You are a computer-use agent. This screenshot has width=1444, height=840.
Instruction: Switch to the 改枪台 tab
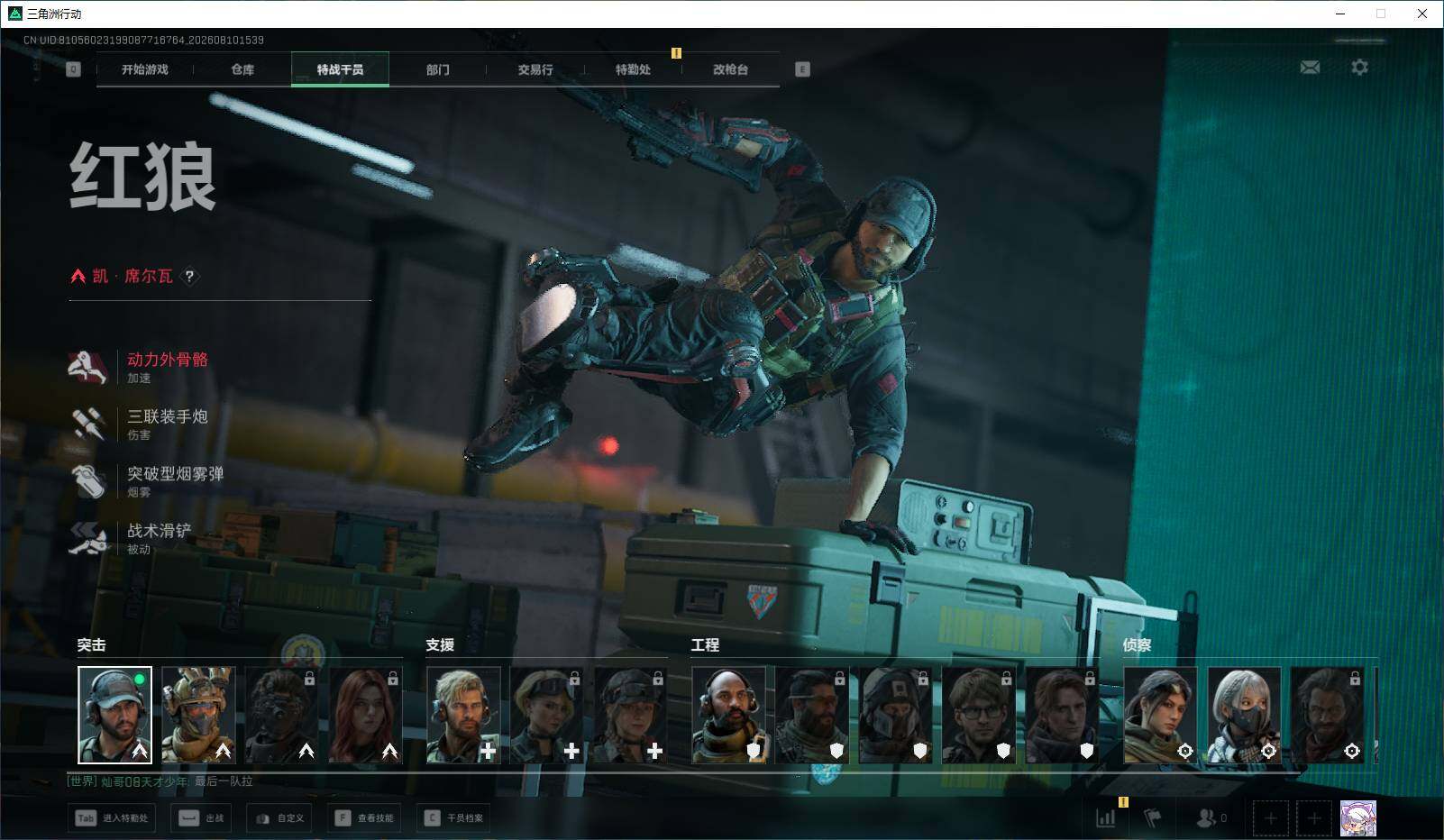tap(730, 69)
